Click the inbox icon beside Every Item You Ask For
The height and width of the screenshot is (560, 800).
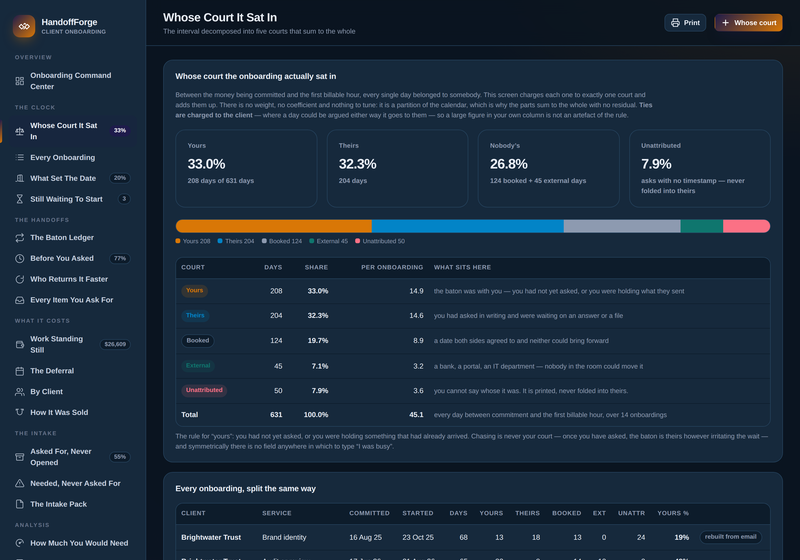[x=19, y=300]
